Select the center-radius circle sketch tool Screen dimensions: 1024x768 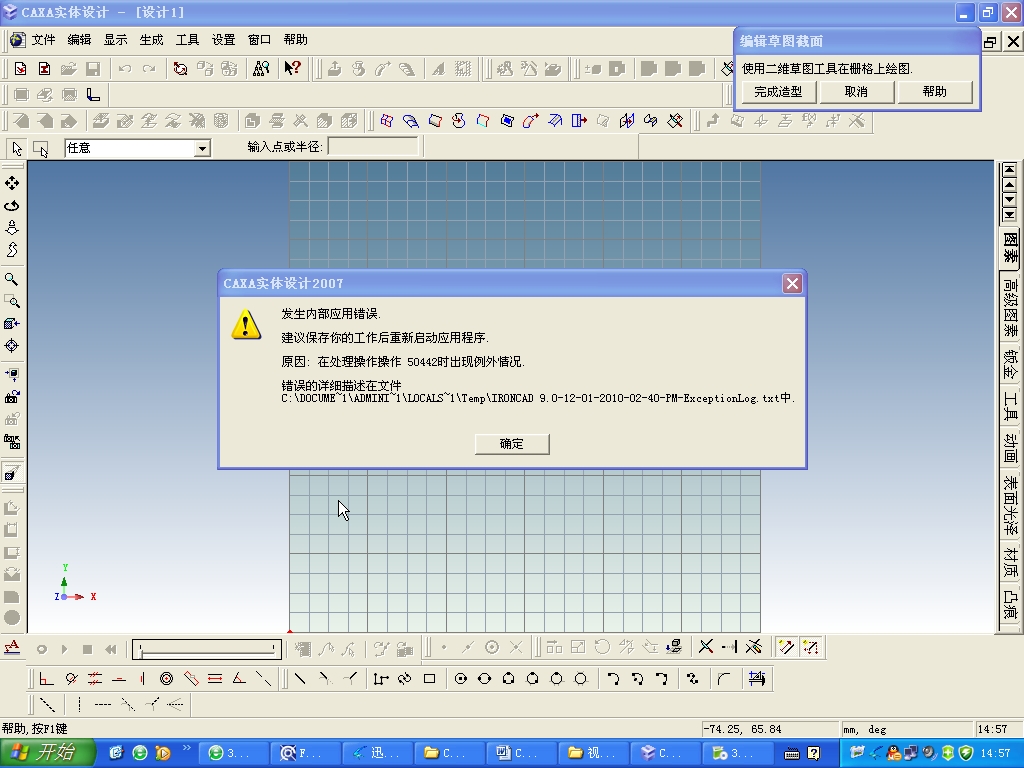(460, 679)
